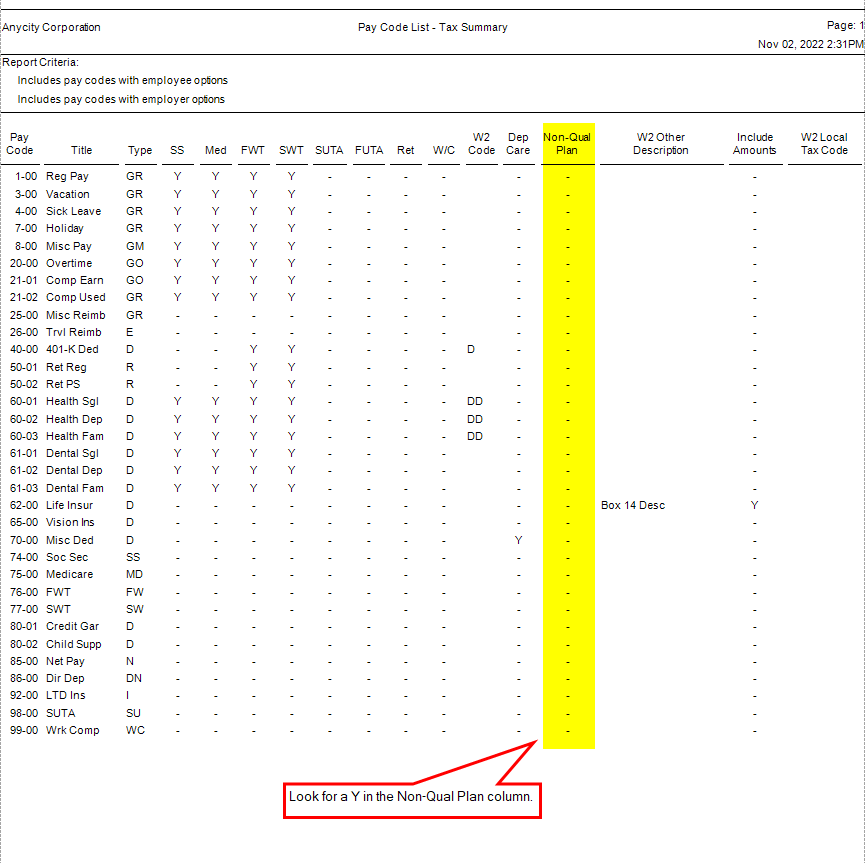Click the 'Comp Earn' title cell
Image resolution: width=867 pixels, height=863 pixels.
(75, 280)
